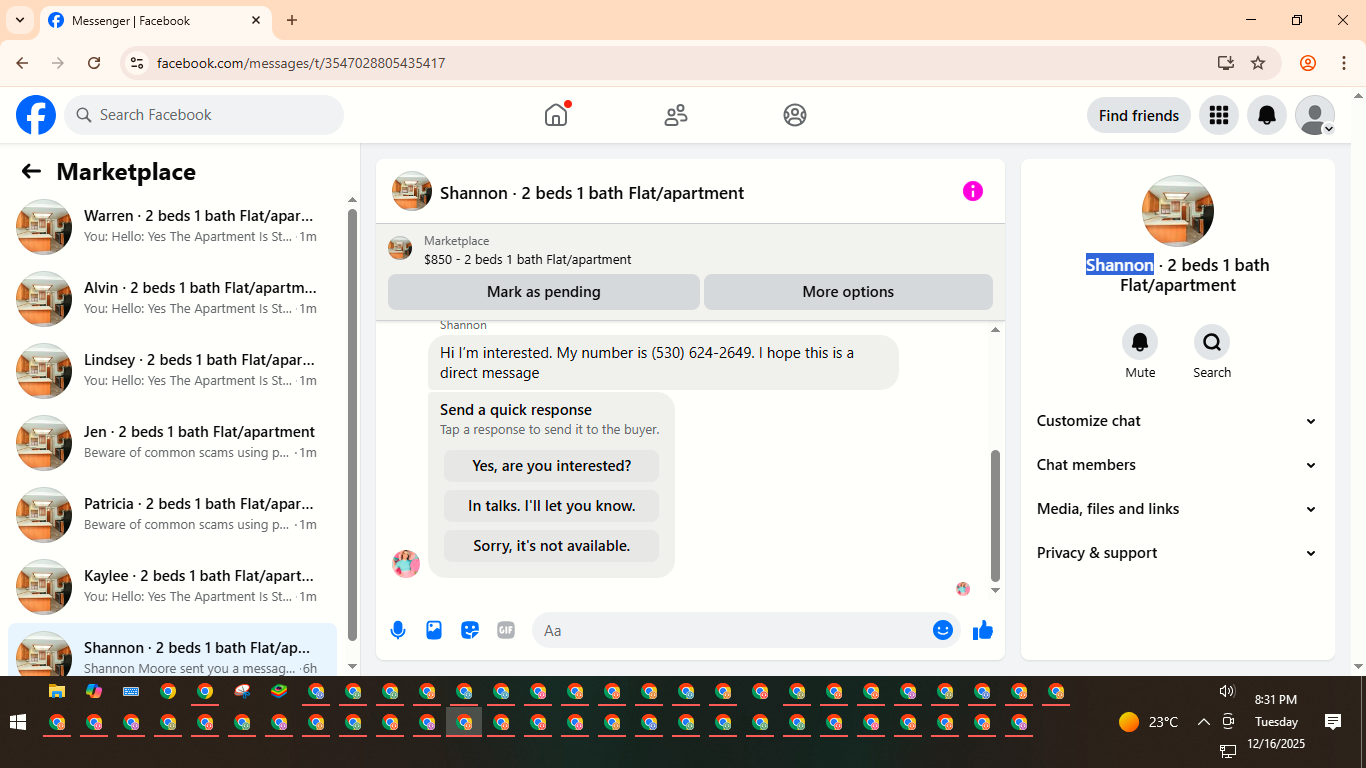
Task: View site information icon beside URL
Action: point(137,63)
